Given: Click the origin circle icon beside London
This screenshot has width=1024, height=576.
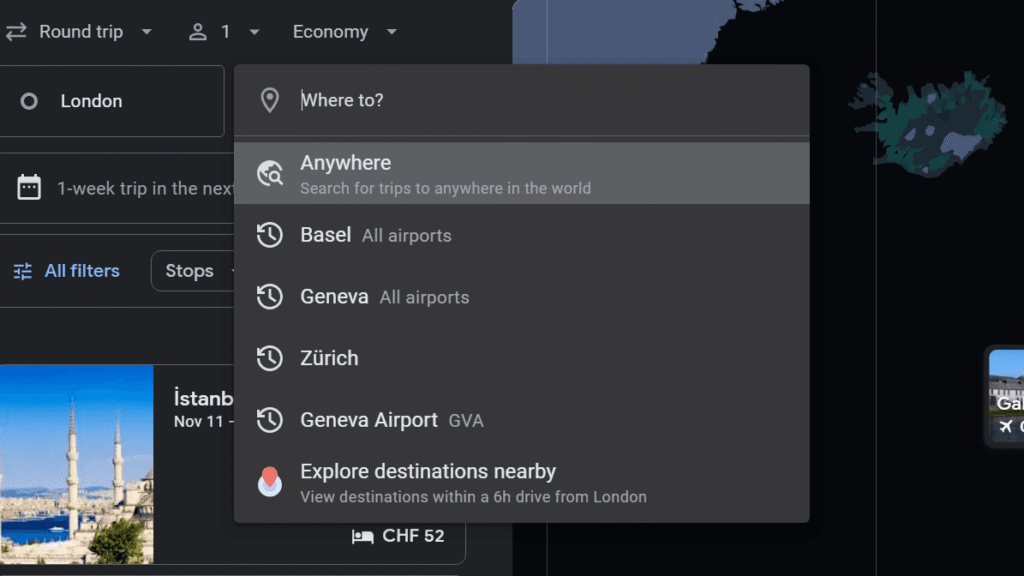Looking at the screenshot, I should [x=29, y=101].
